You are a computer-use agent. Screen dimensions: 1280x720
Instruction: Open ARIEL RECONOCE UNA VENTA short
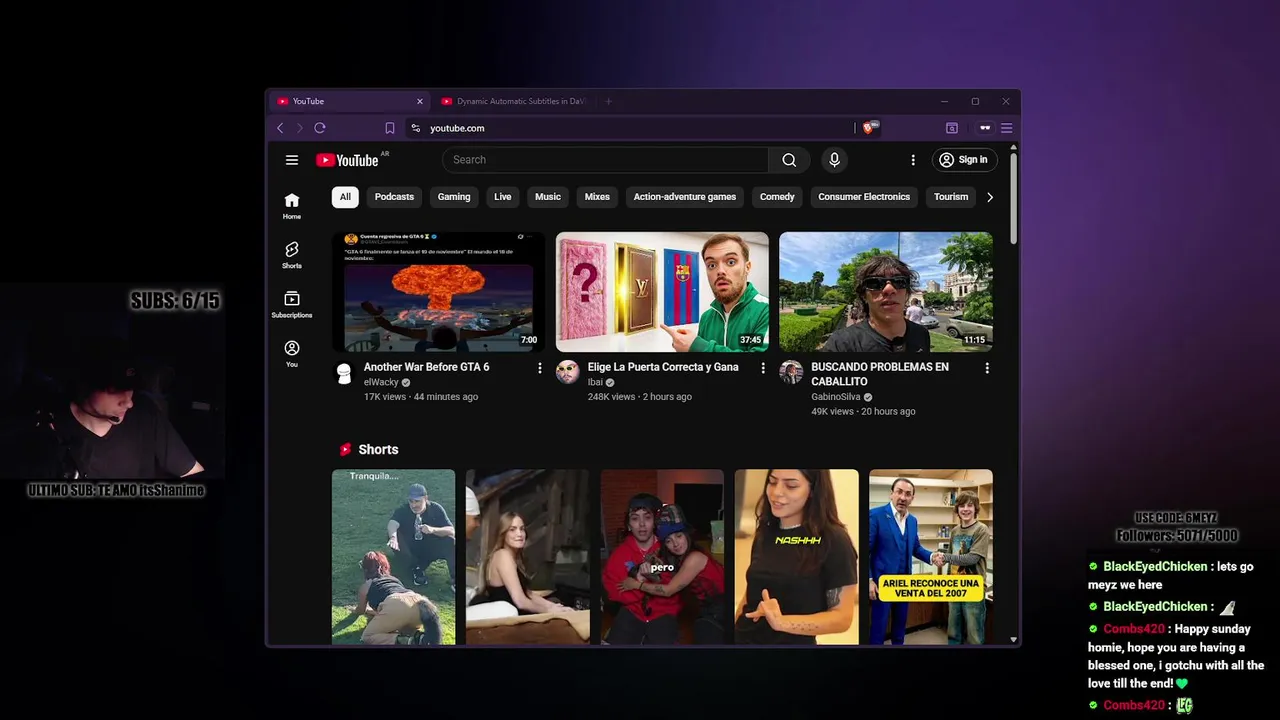(x=931, y=557)
